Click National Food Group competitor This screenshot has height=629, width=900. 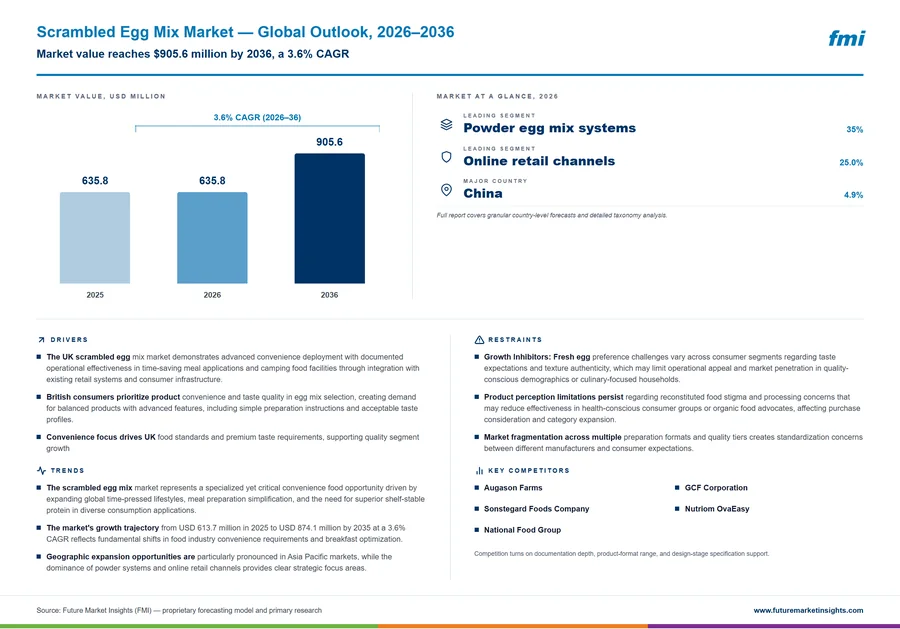(x=522, y=530)
